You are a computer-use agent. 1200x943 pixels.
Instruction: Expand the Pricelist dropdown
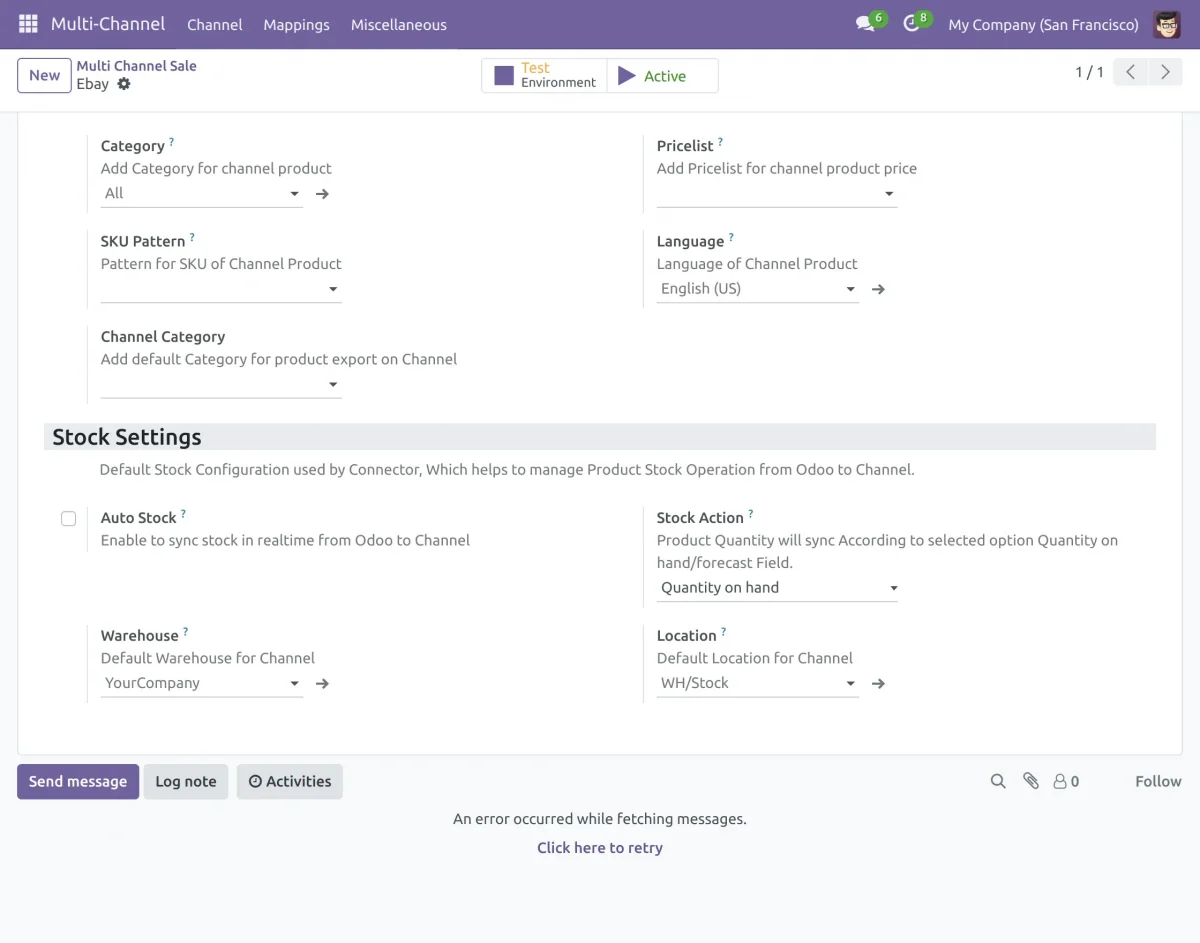(777, 194)
